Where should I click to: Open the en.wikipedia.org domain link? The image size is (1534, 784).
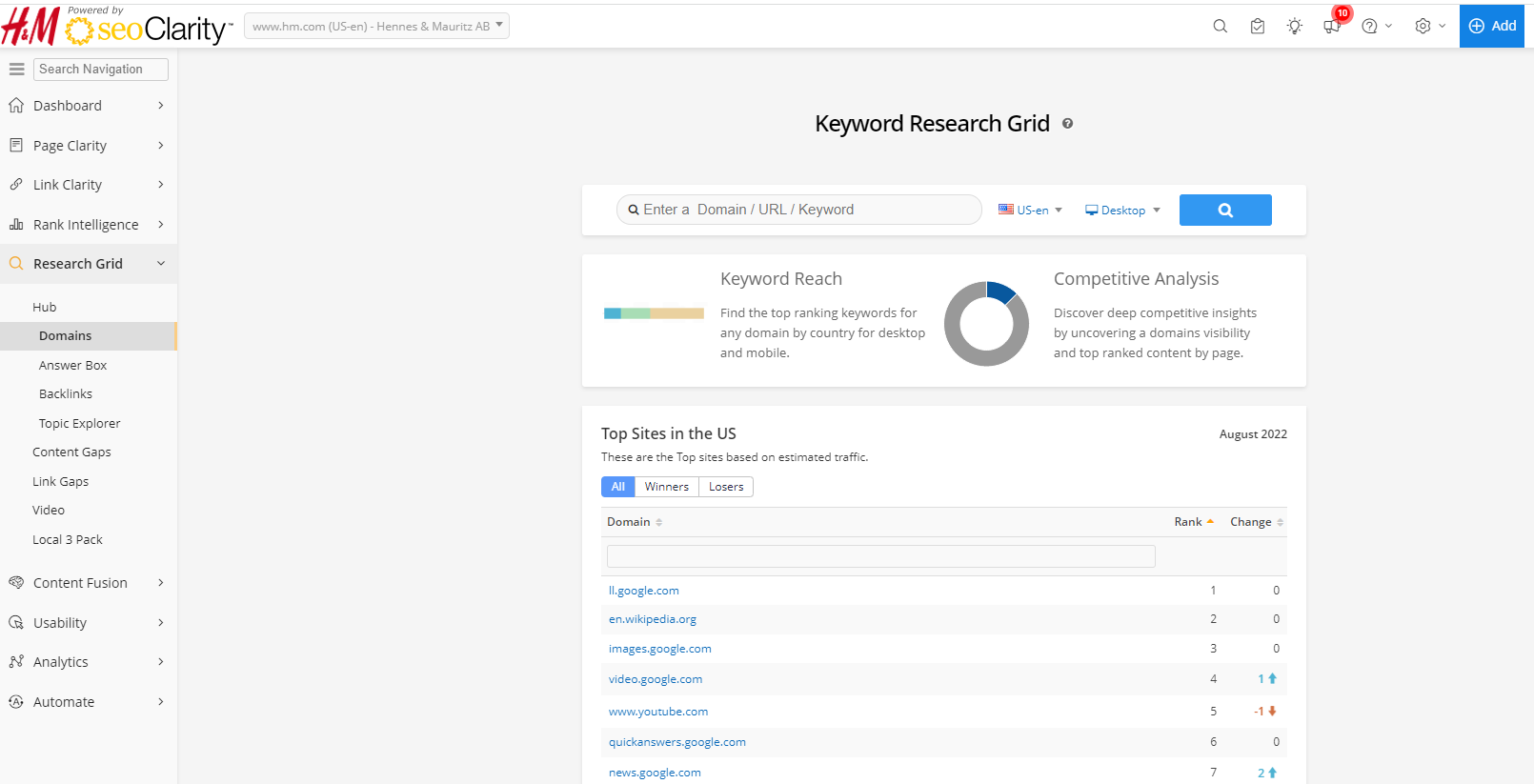653,619
